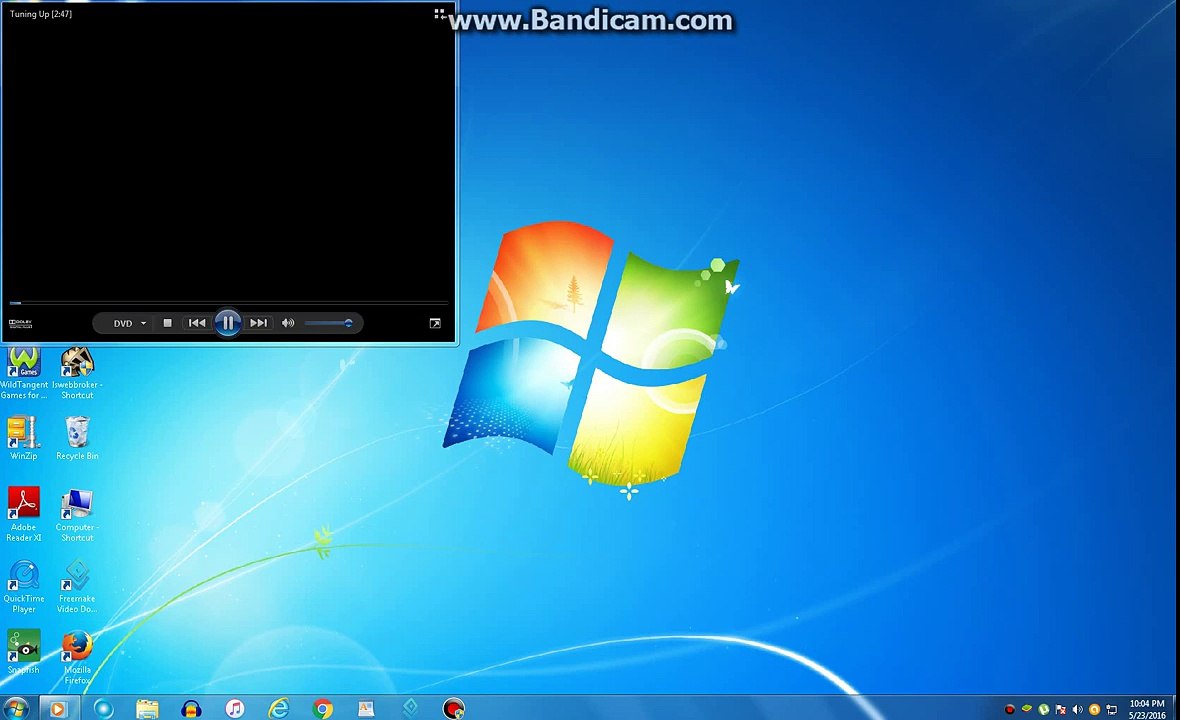Click the Bandicam recorder taskbar icon
This screenshot has width=1180, height=720.
point(454,708)
